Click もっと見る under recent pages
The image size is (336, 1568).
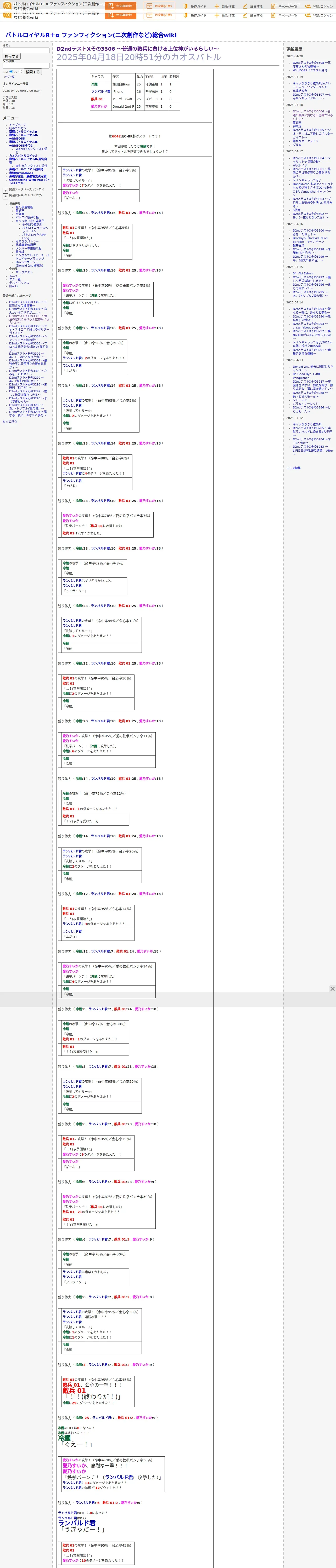pos(10,421)
